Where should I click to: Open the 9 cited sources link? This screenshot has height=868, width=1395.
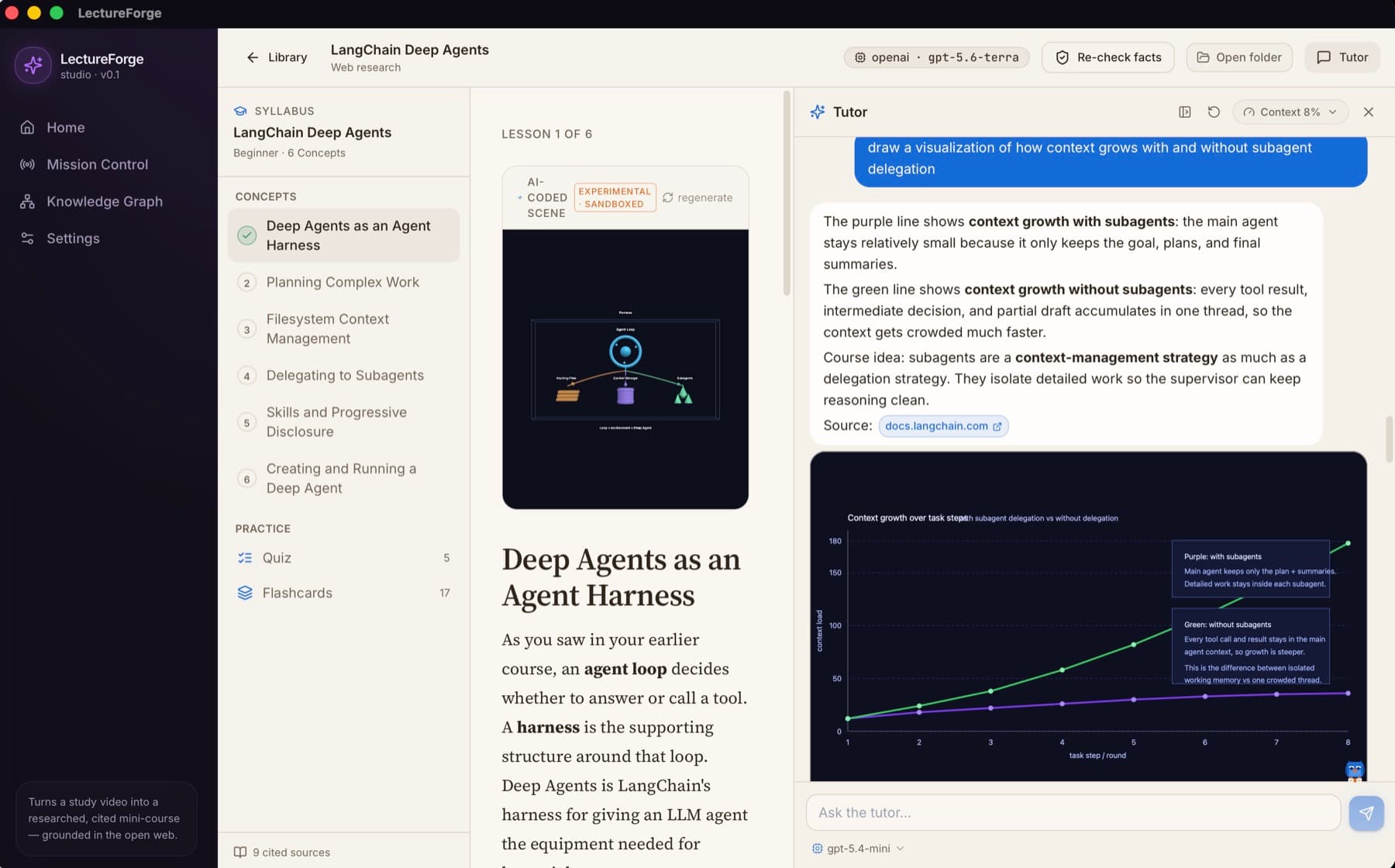282,852
